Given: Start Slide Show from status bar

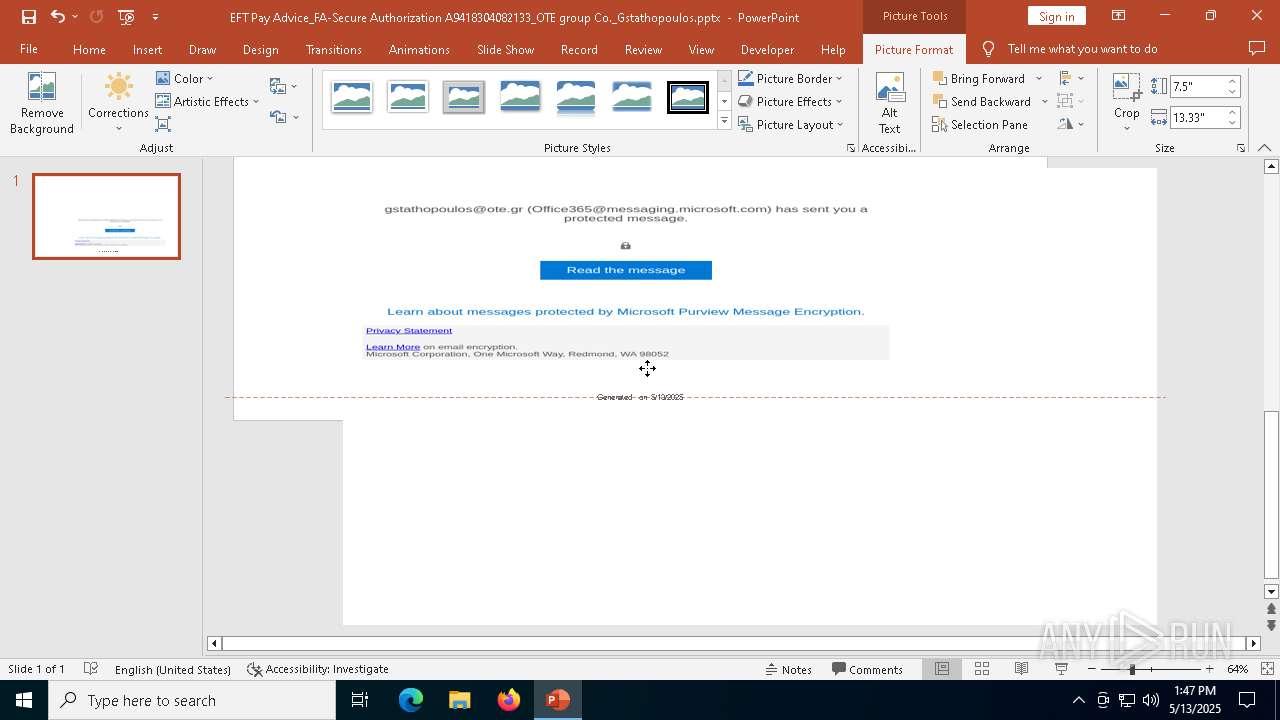Looking at the screenshot, I should (1061, 669).
